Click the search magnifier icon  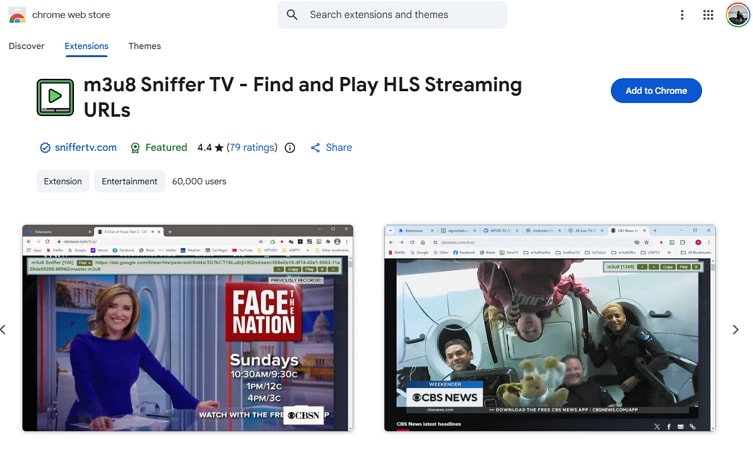point(292,15)
